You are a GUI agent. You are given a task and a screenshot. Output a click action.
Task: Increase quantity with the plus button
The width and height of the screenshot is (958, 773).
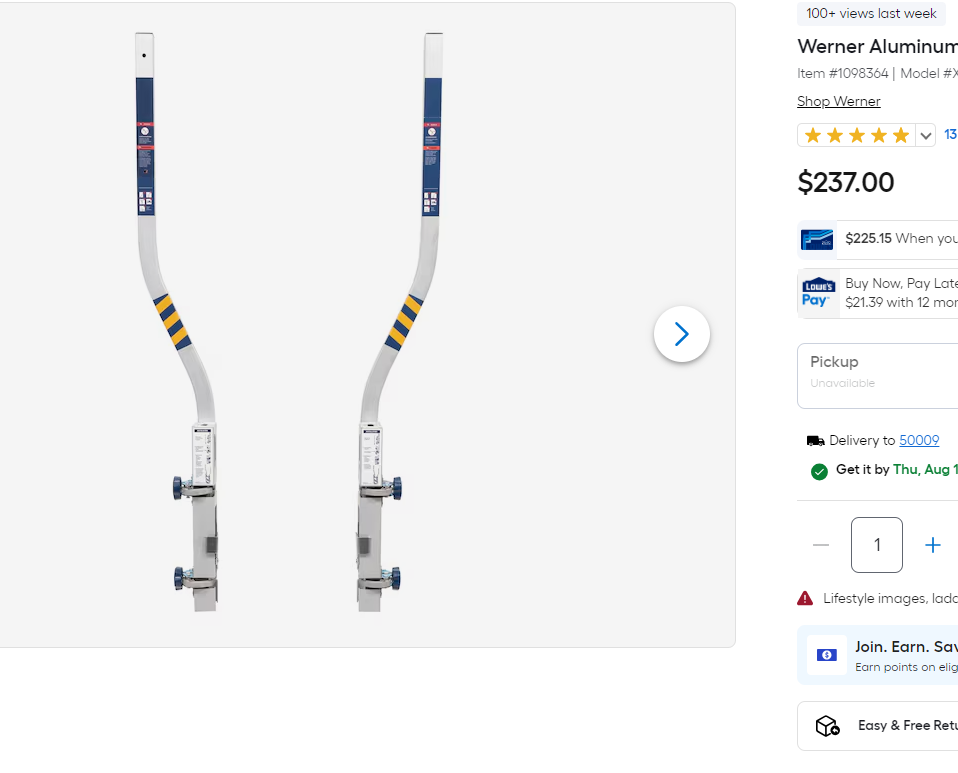click(x=933, y=545)
